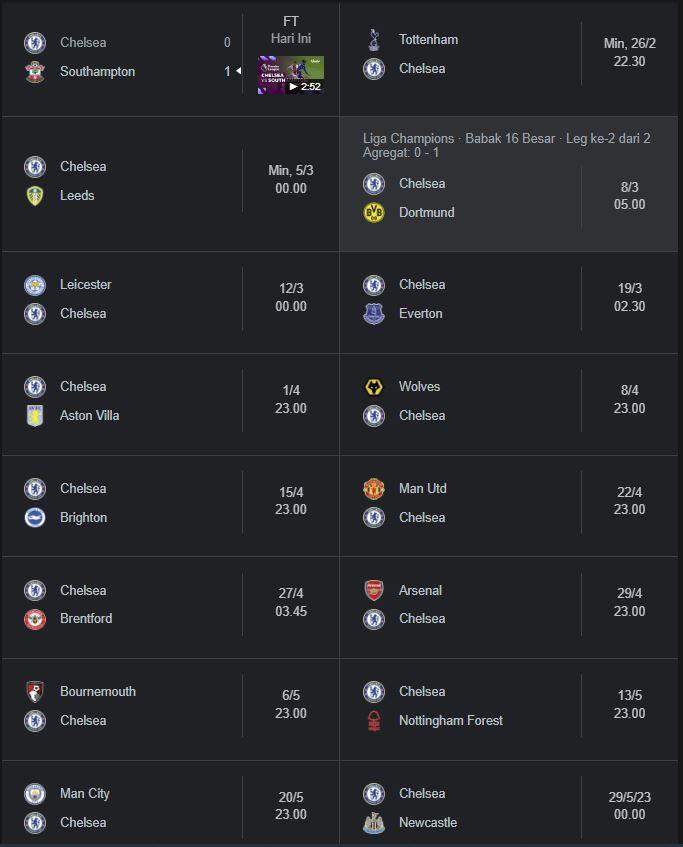
Task: Open the Aston Villa team link
Action: (x=89, y=416)
